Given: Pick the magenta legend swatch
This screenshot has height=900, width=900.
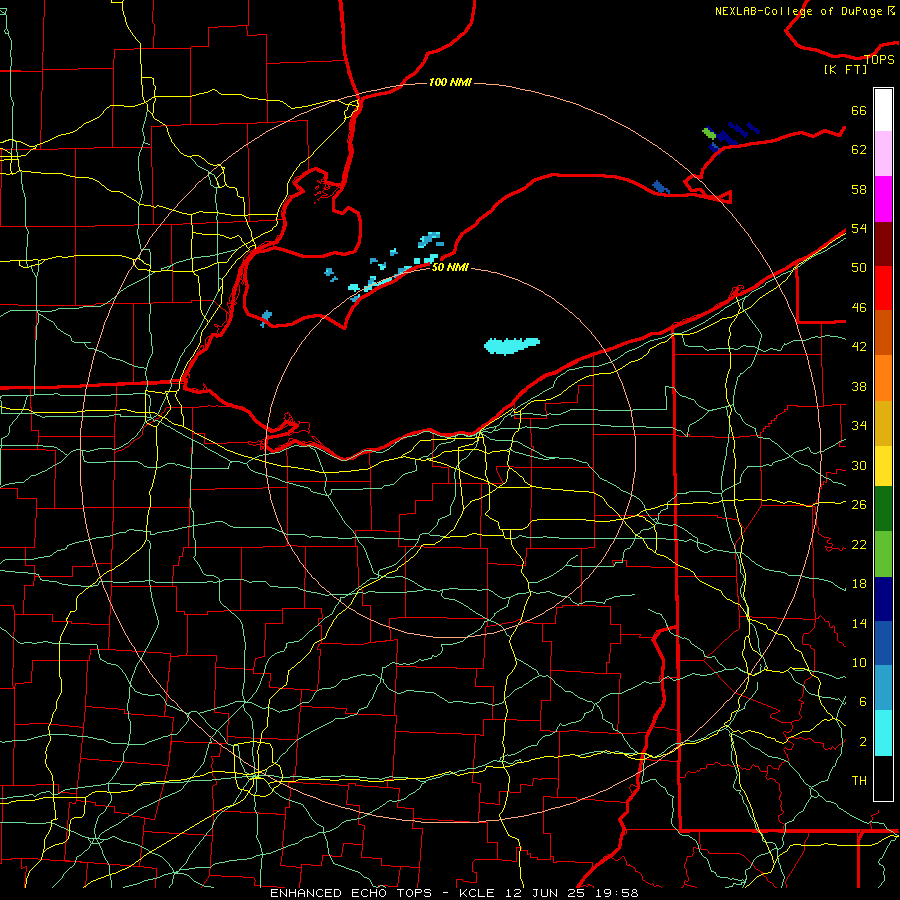Looking at the screenshot, I should point(883,199).
